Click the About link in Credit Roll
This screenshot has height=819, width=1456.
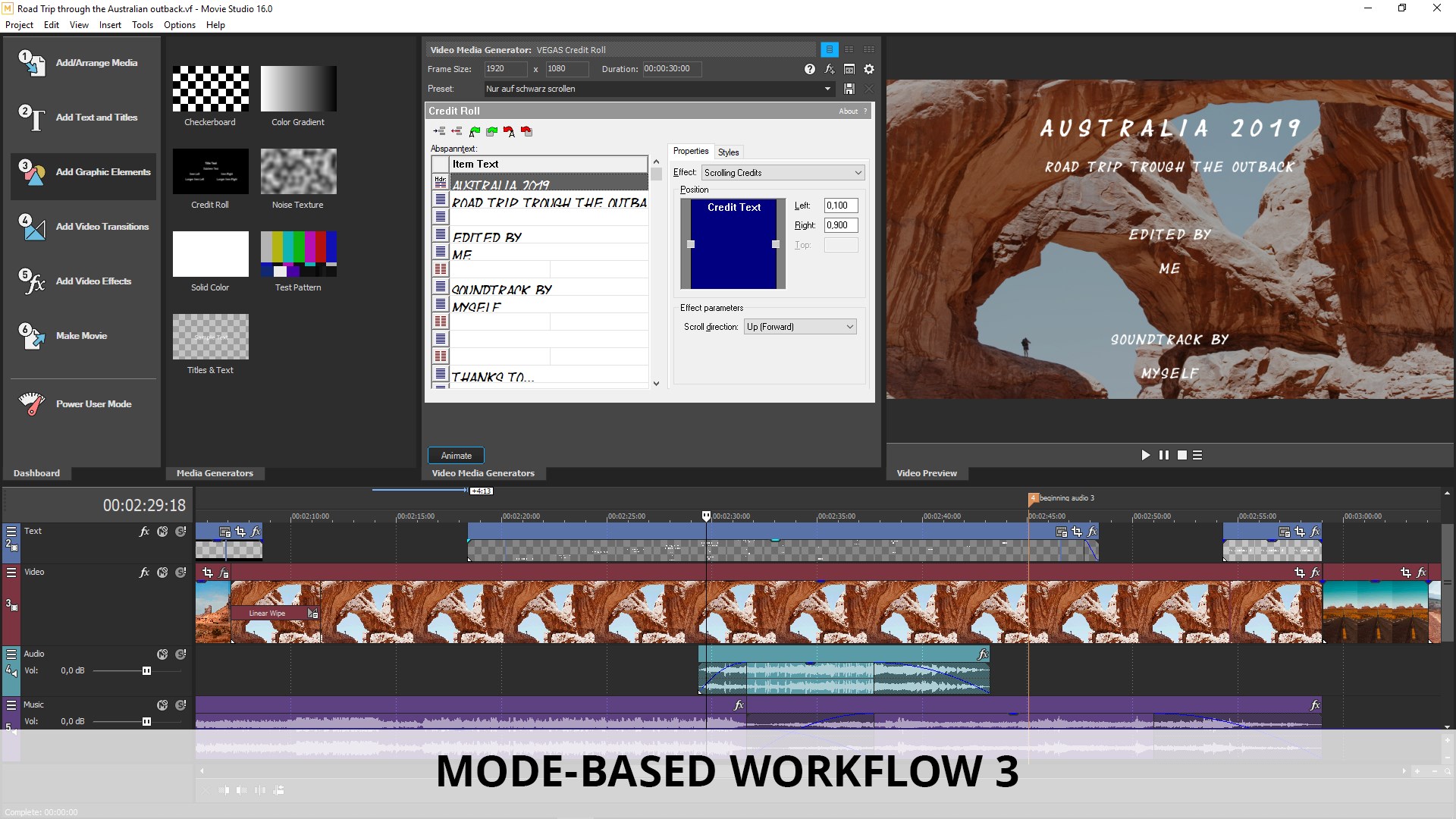[x=848, y=111]
